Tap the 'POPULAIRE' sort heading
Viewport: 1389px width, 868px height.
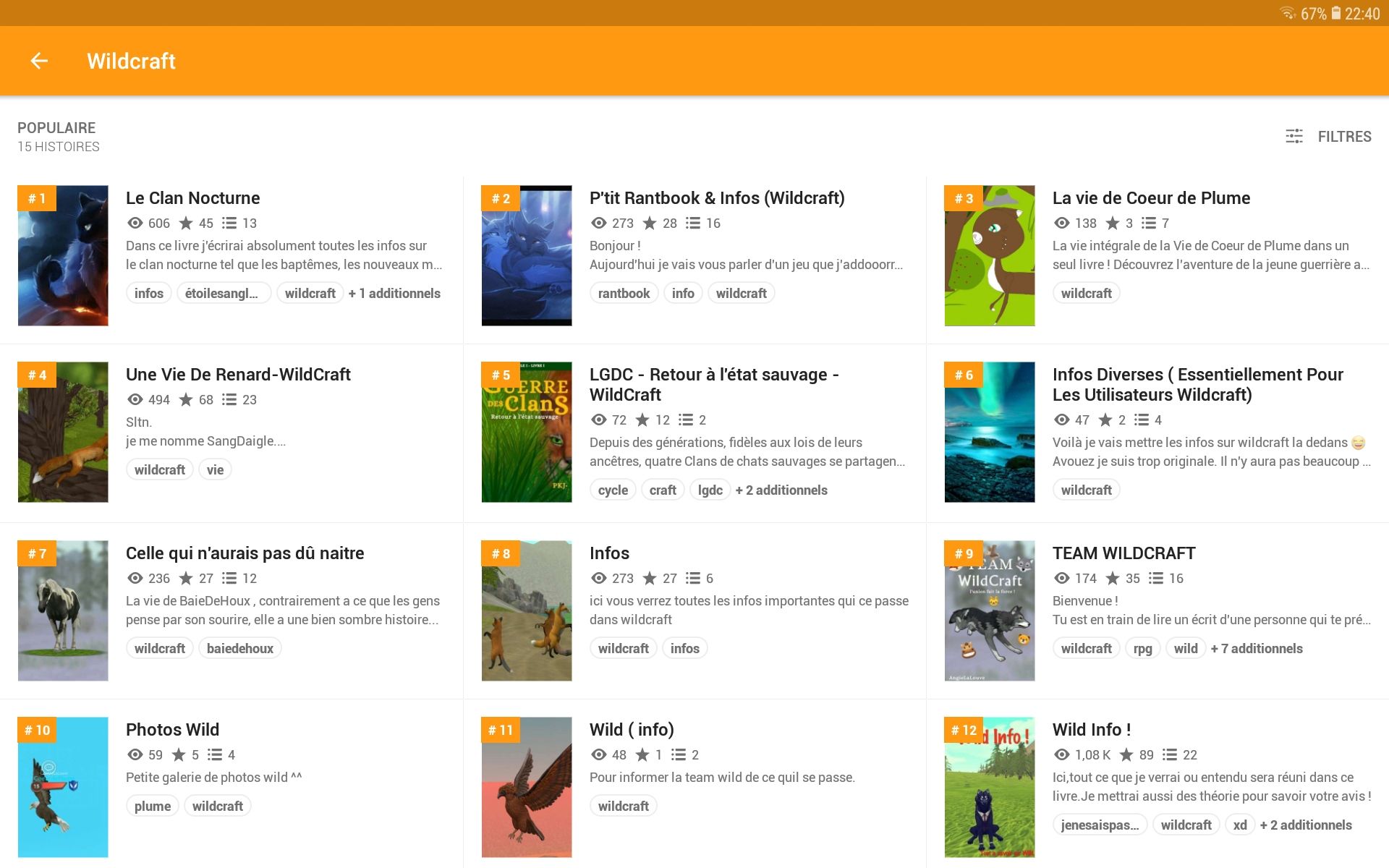(56, 127)
